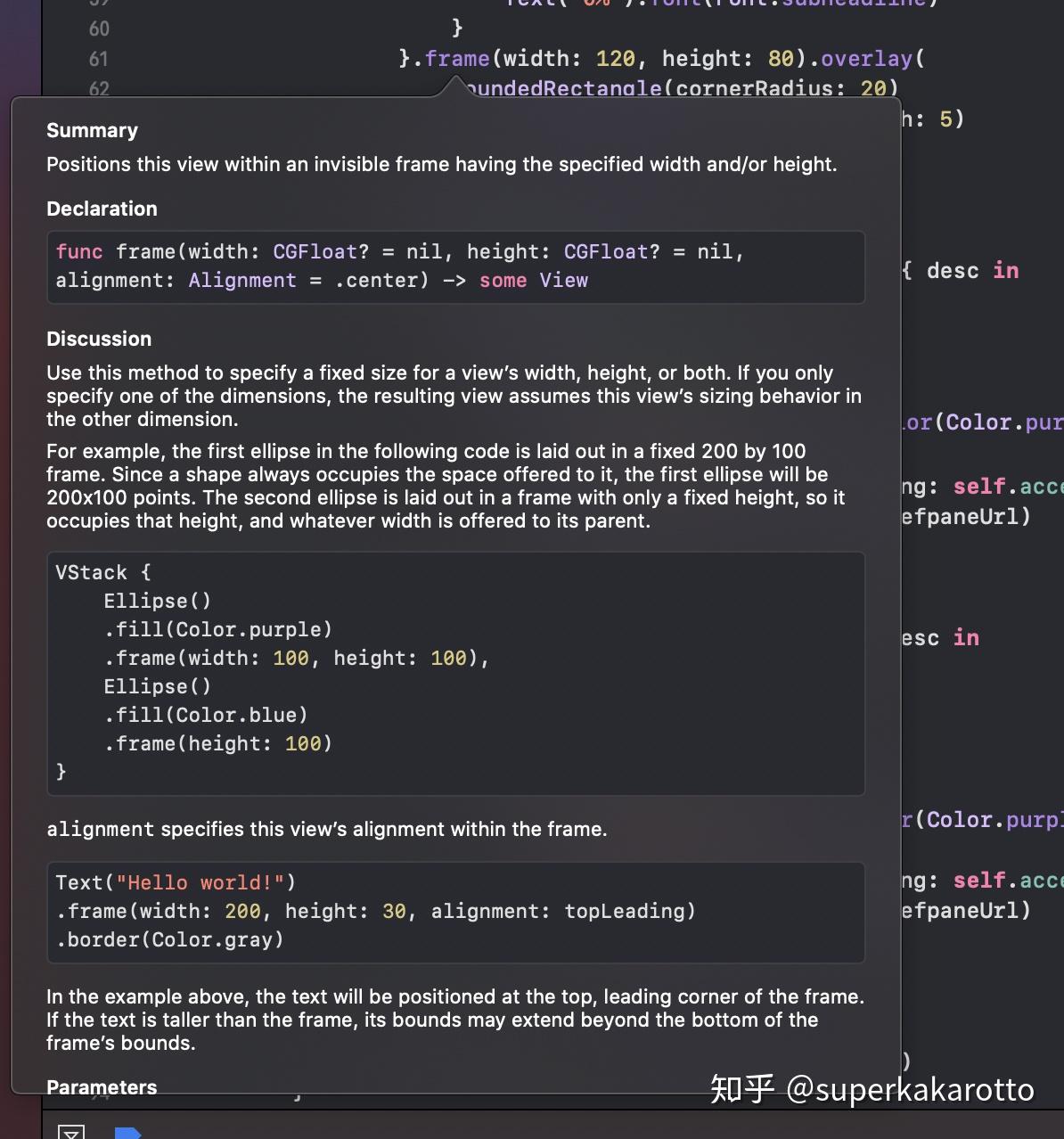The image size is (1064, 1139).
Task: Open the Alignment type documentation link
Action: pos(241,280)
